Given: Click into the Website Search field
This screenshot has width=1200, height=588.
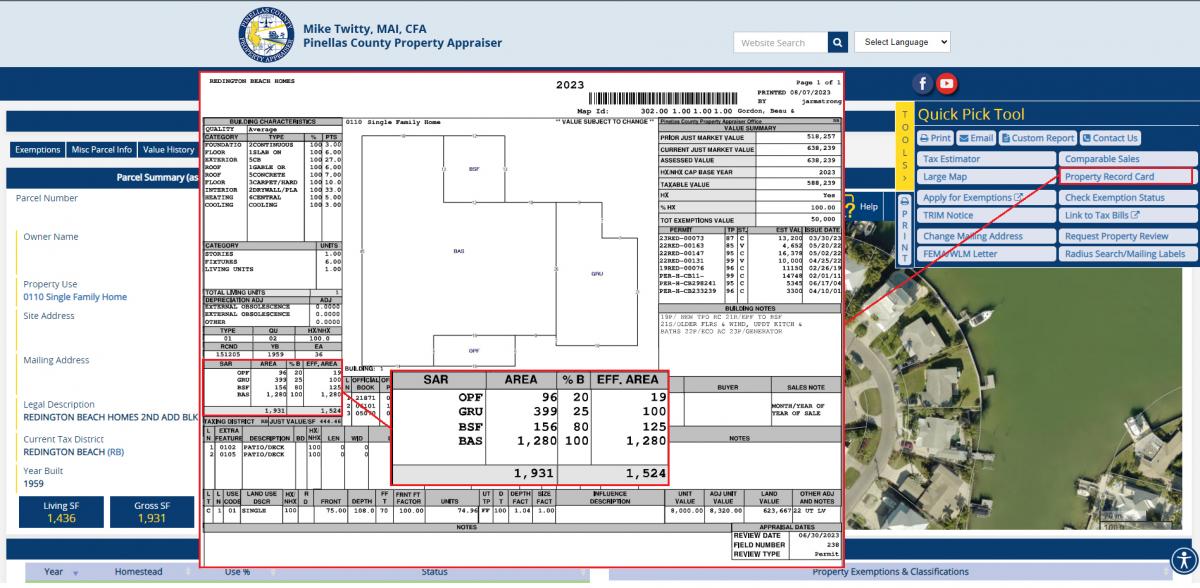Looking at the screenshot, I should point(780,43).
